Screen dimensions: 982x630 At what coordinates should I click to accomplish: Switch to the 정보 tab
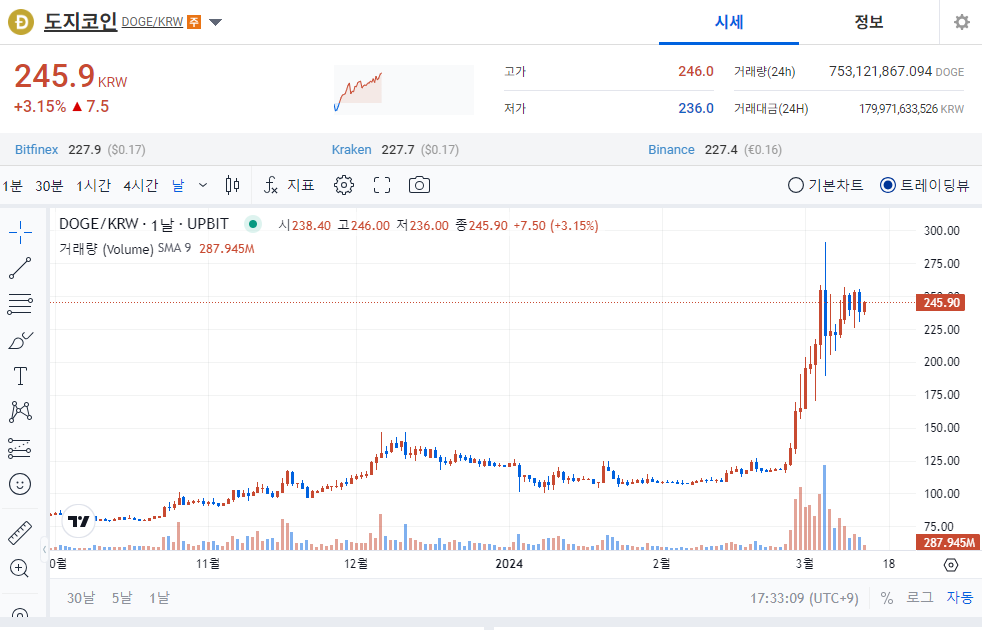point(869,23)
